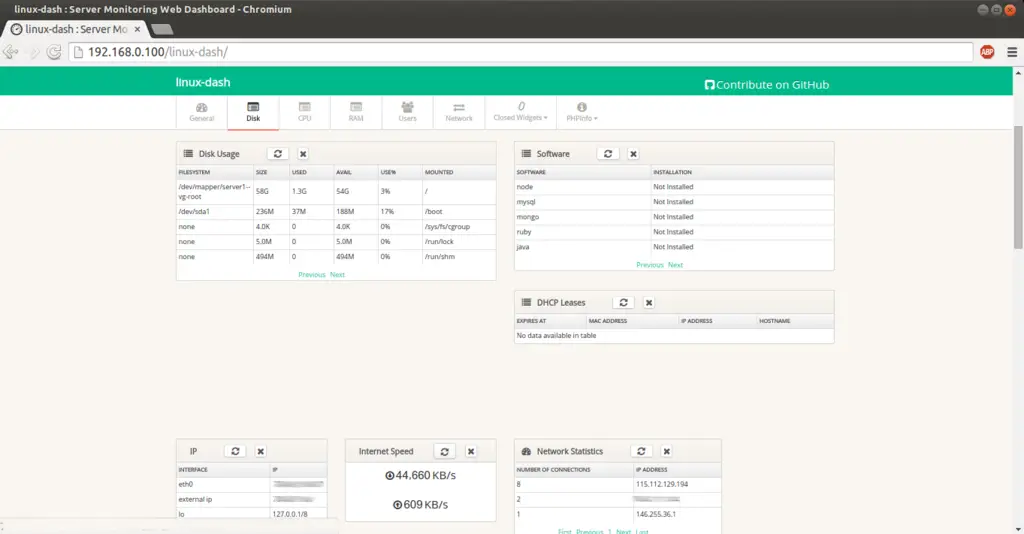This screenshot has height=534, width=1024.
Task: Sort DHCP Leases by MAC ADDRESS column
Action: pyautogui.click(x=632, y=321)
